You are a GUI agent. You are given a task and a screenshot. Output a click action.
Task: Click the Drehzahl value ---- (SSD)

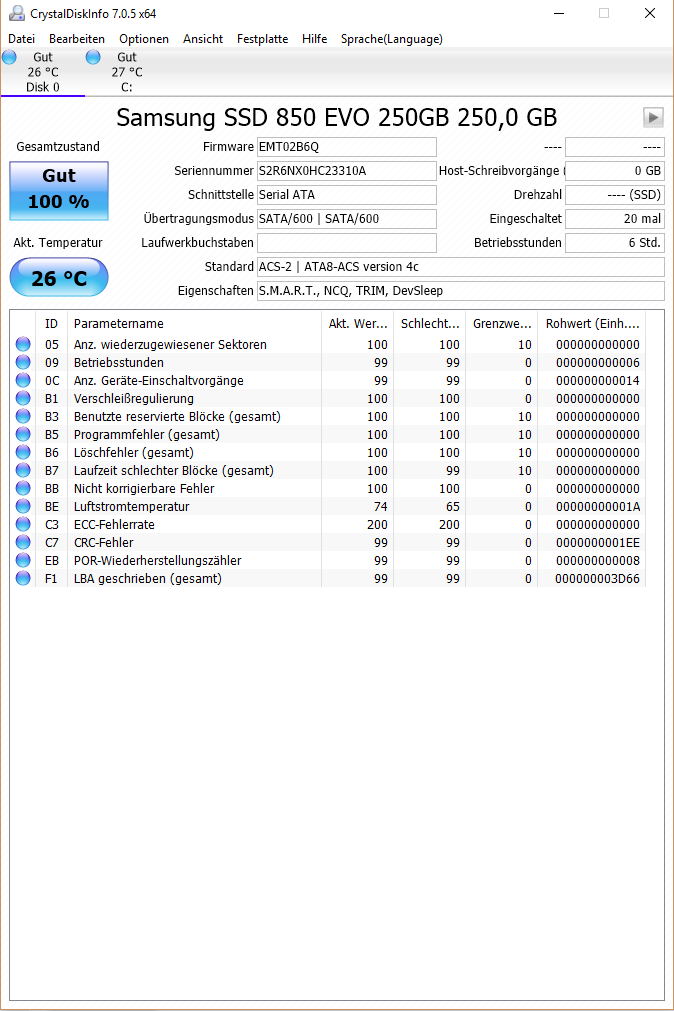pos(615,195)
